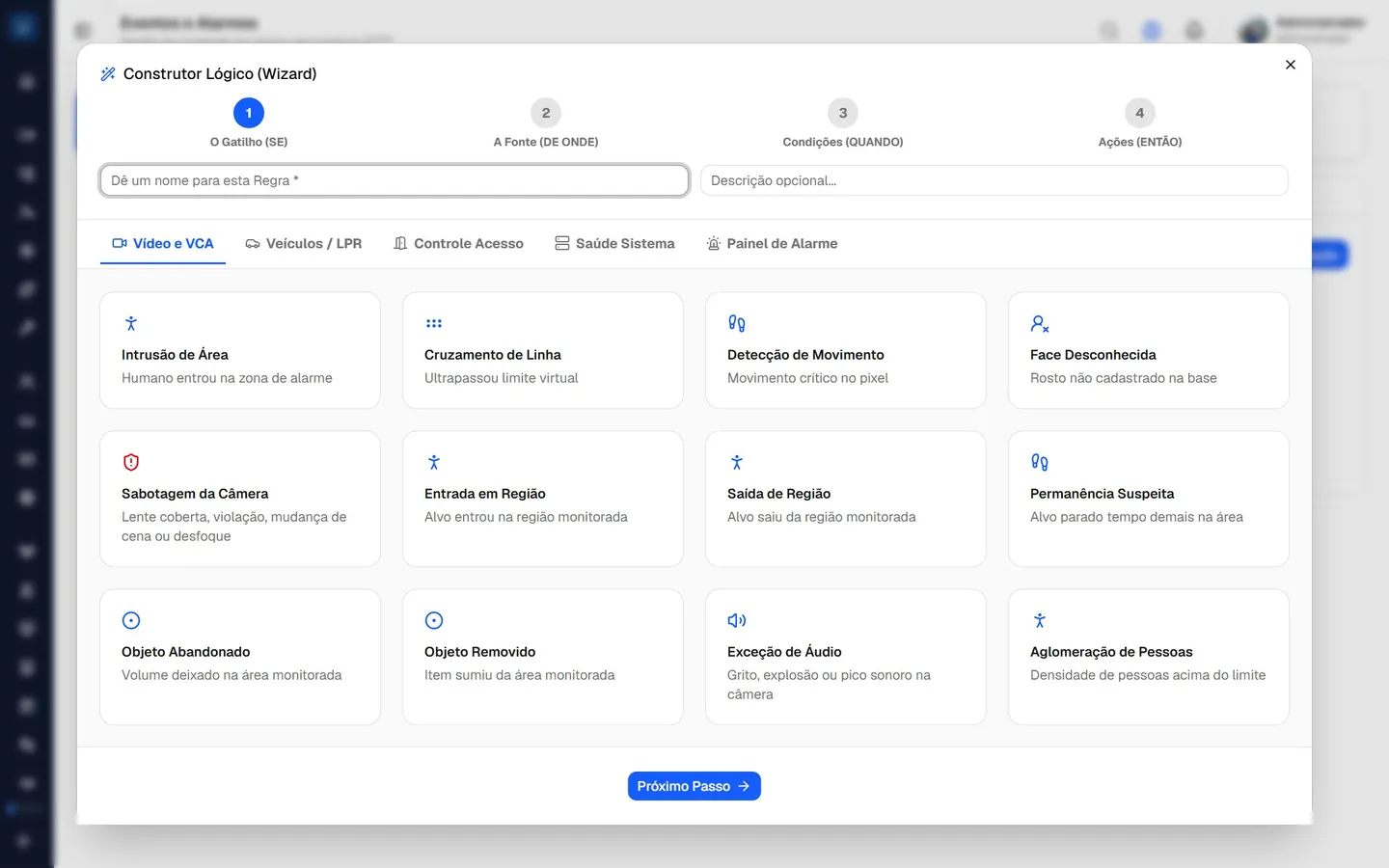Select the Intrusão de Área title text
Image resolution: width=1389 pixels, height=868 pixels.
click(175, 355)
